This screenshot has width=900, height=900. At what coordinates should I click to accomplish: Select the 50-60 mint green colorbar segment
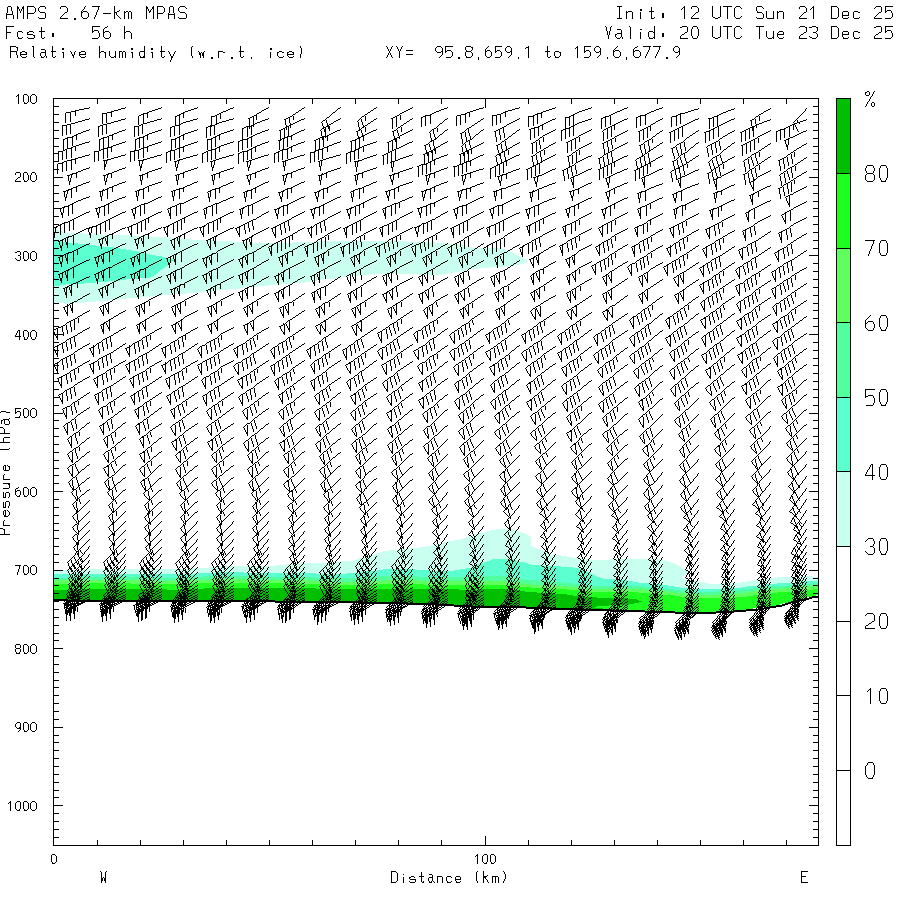click(x=843, y=360)
